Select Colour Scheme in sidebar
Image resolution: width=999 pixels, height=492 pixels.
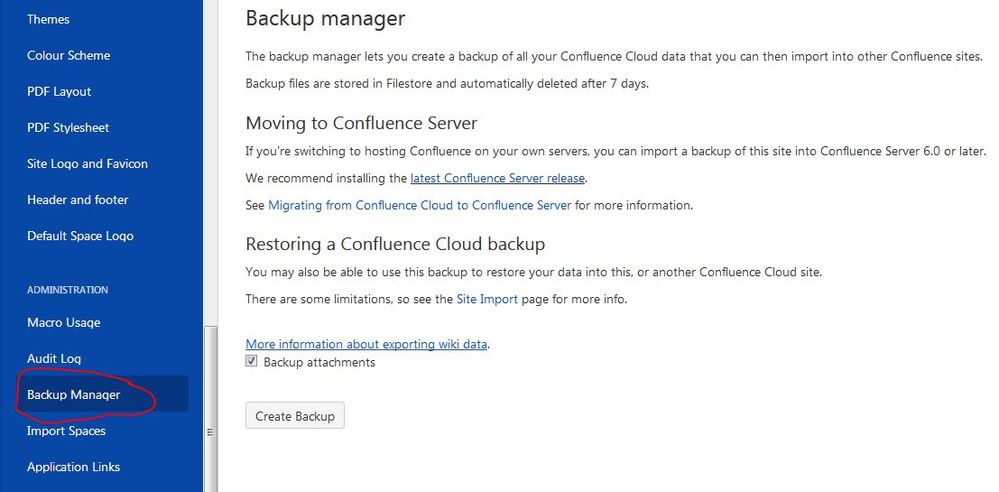[68, 55]
